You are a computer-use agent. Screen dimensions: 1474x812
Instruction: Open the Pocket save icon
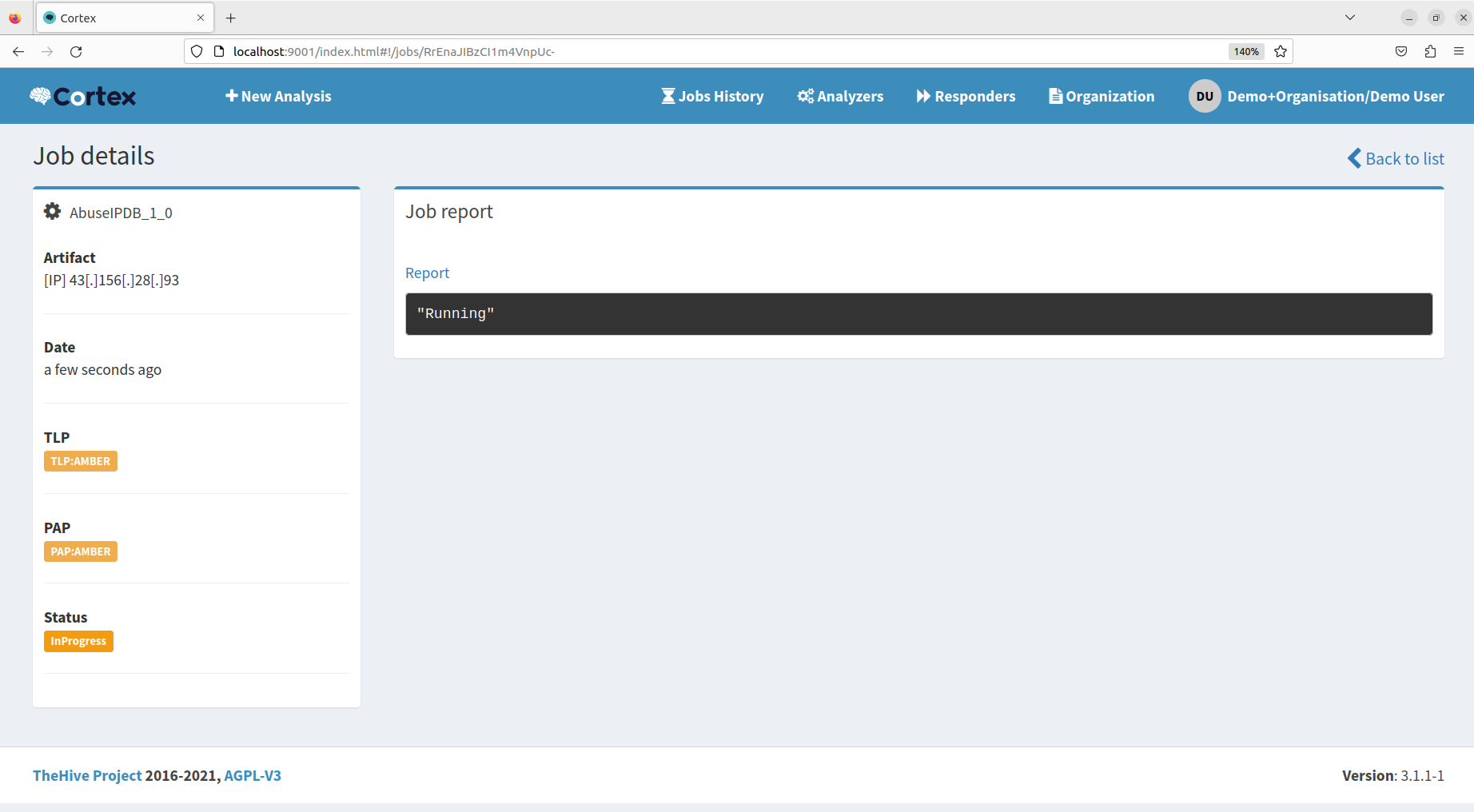click(1401, 51)
